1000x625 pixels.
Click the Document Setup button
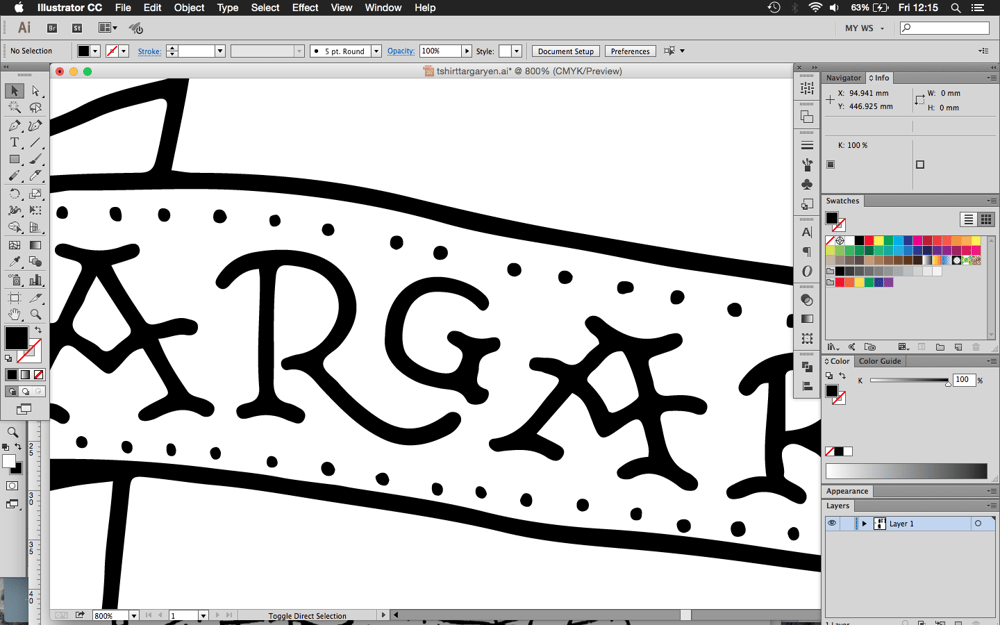(x=566, y=51)
